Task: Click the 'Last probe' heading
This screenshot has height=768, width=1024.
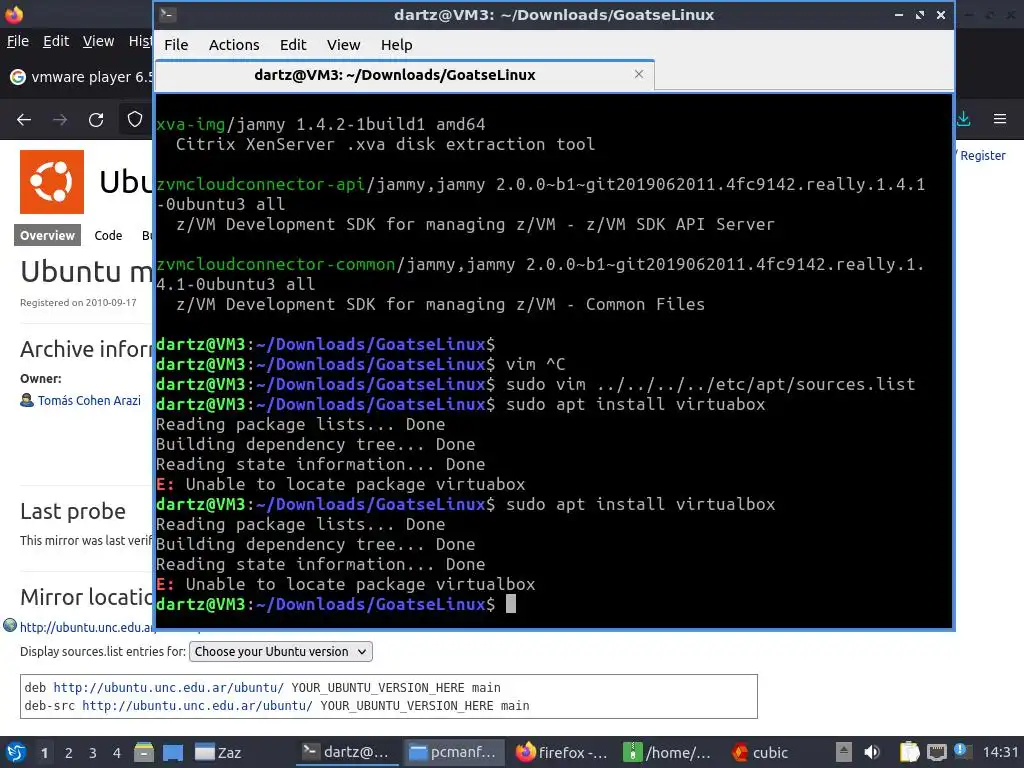Action: coord(72,511)
